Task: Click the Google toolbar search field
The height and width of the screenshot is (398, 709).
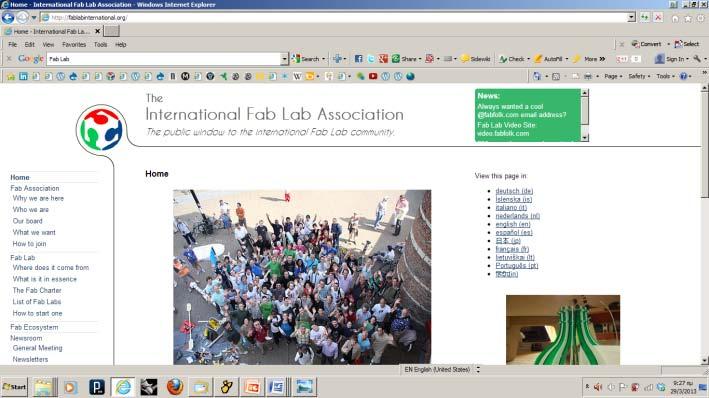Action: point(164,59)
